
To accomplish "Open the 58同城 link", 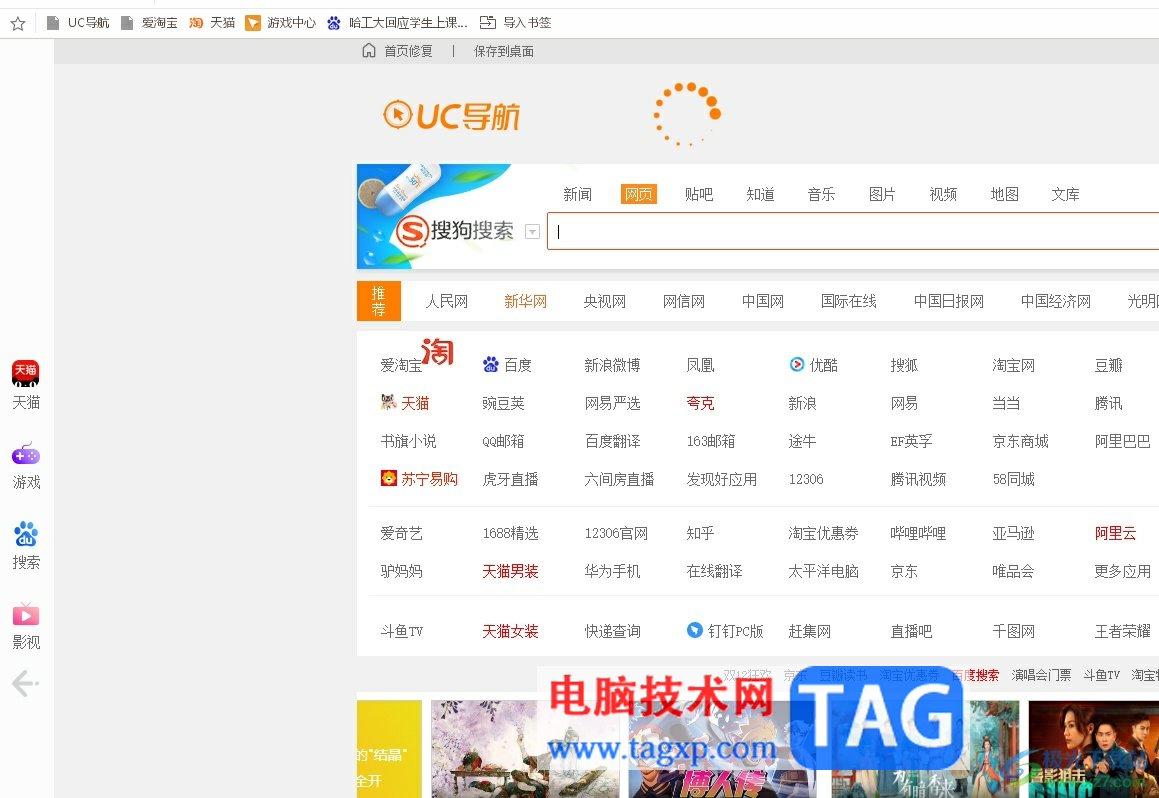I will pyautogui.click(x=1013, y=480).
